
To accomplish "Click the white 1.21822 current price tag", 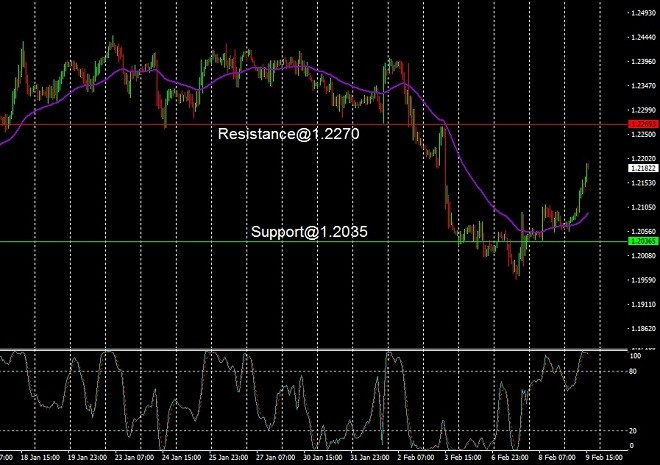I will pyautogui.click(x=643, y=168).
